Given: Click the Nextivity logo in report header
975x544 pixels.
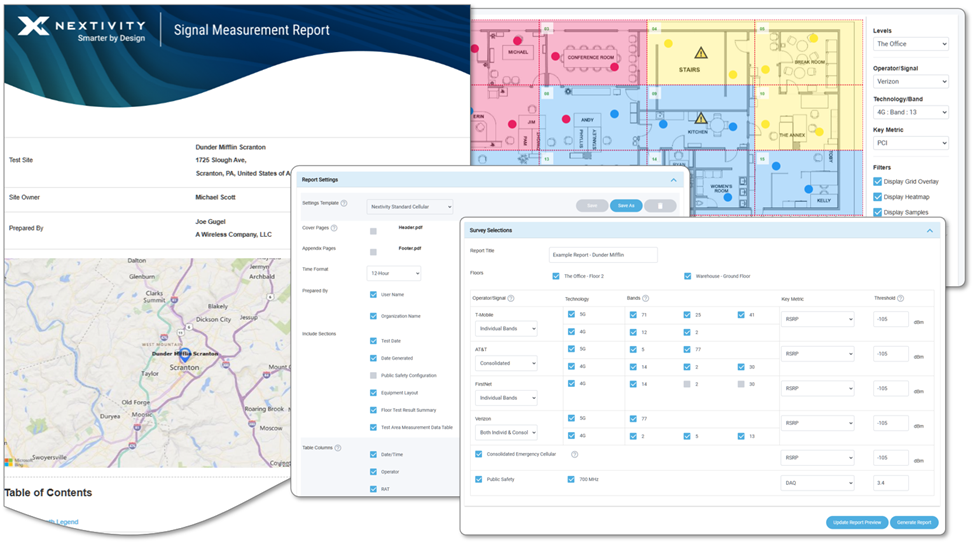Looking at the screenshot, I should 81,29.
